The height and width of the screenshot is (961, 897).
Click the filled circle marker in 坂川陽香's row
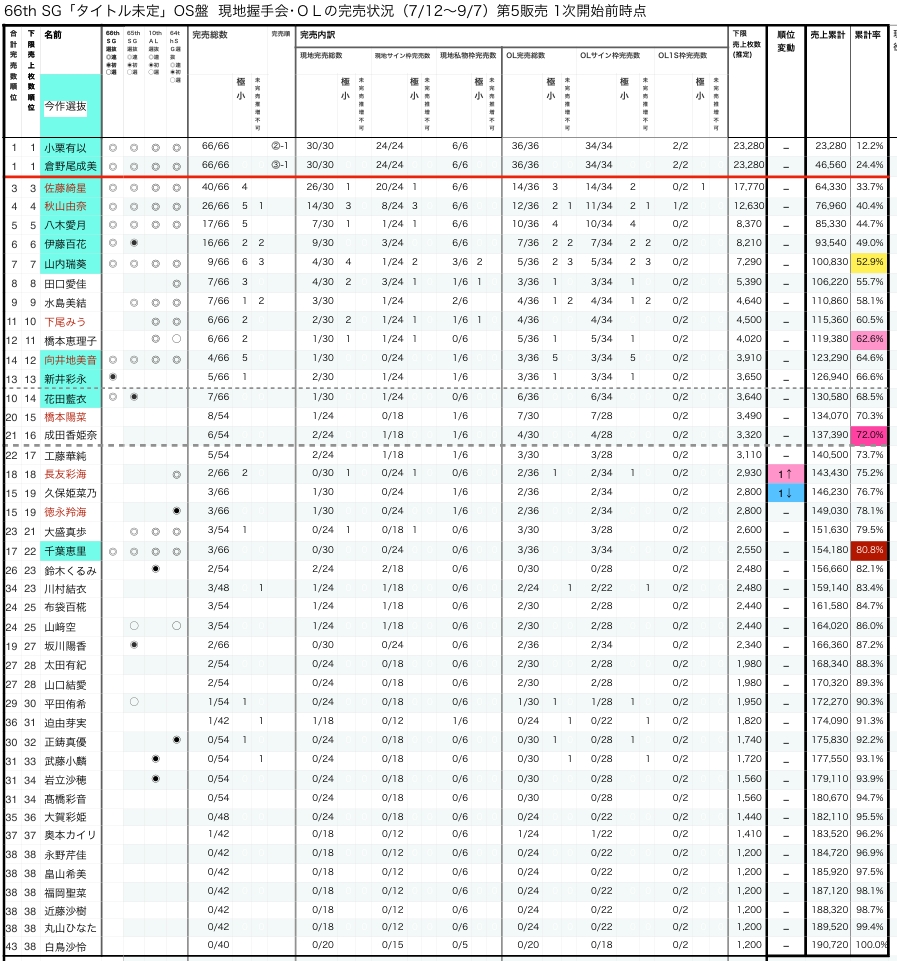134,645
